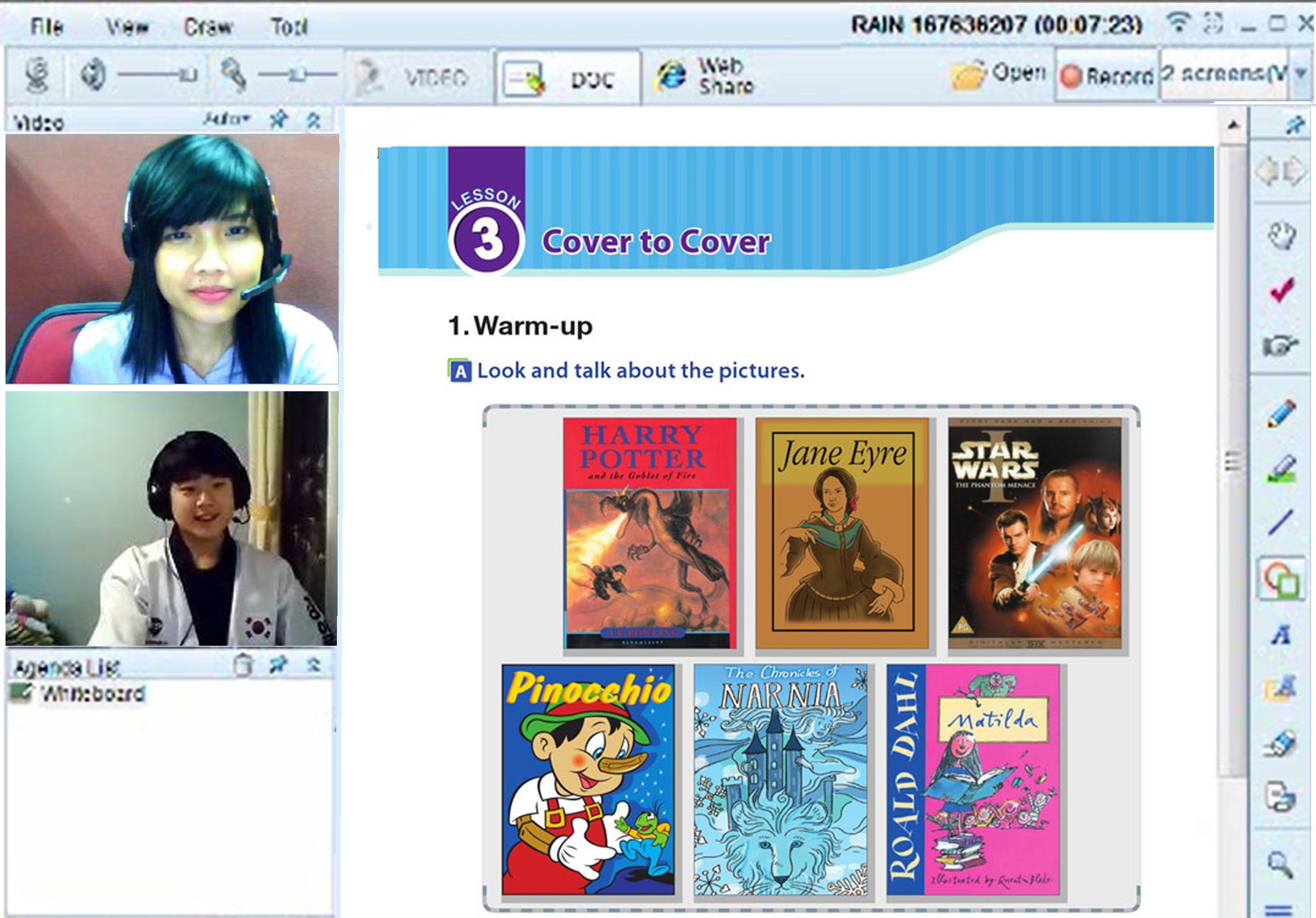Click the '1. Warm-up' heading

[520, 325]
